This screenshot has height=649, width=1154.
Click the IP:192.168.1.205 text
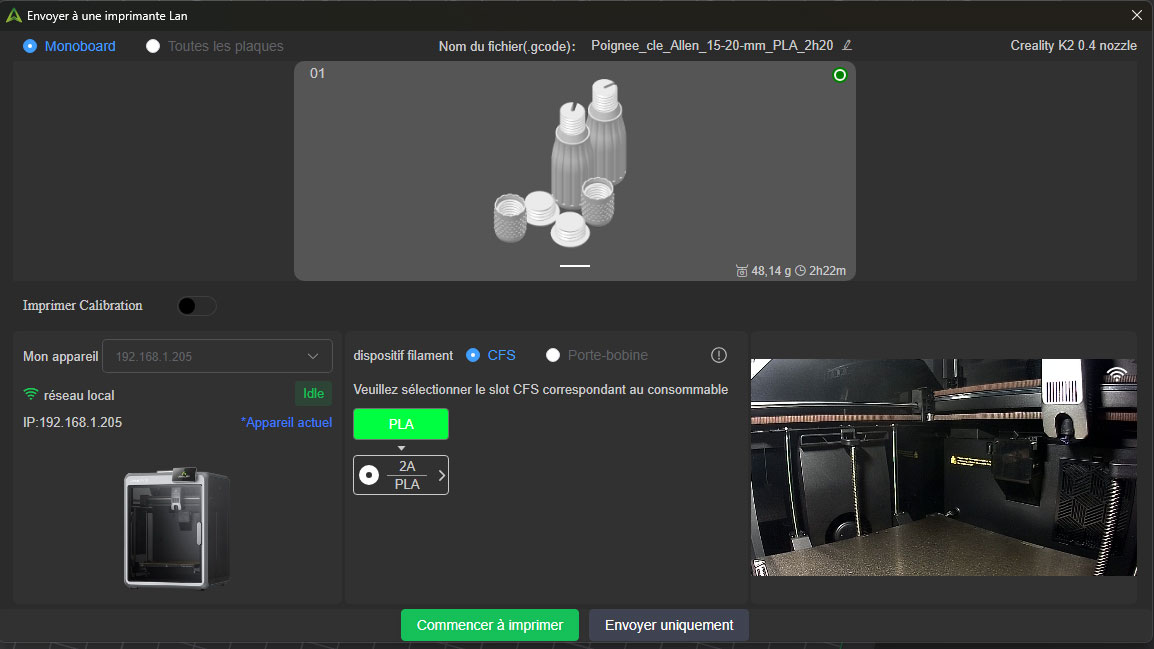[x=72, y=422]
